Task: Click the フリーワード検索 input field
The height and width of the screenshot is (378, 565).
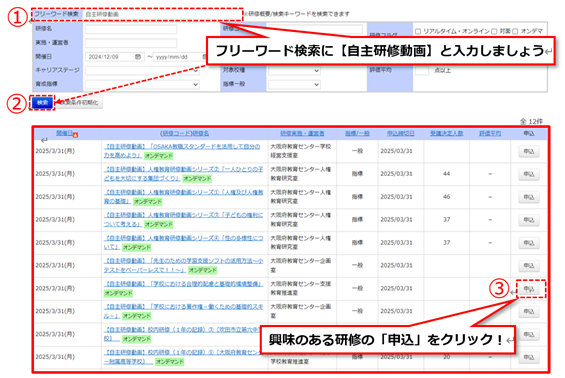Action: click(163, 14)
